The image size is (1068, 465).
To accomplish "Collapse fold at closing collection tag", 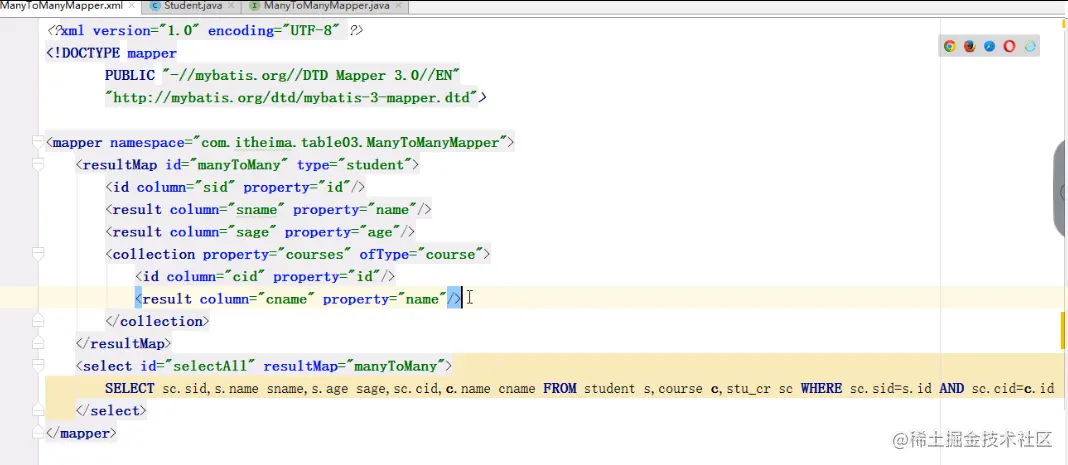I will pyautogui.click(x=38, y=321).
